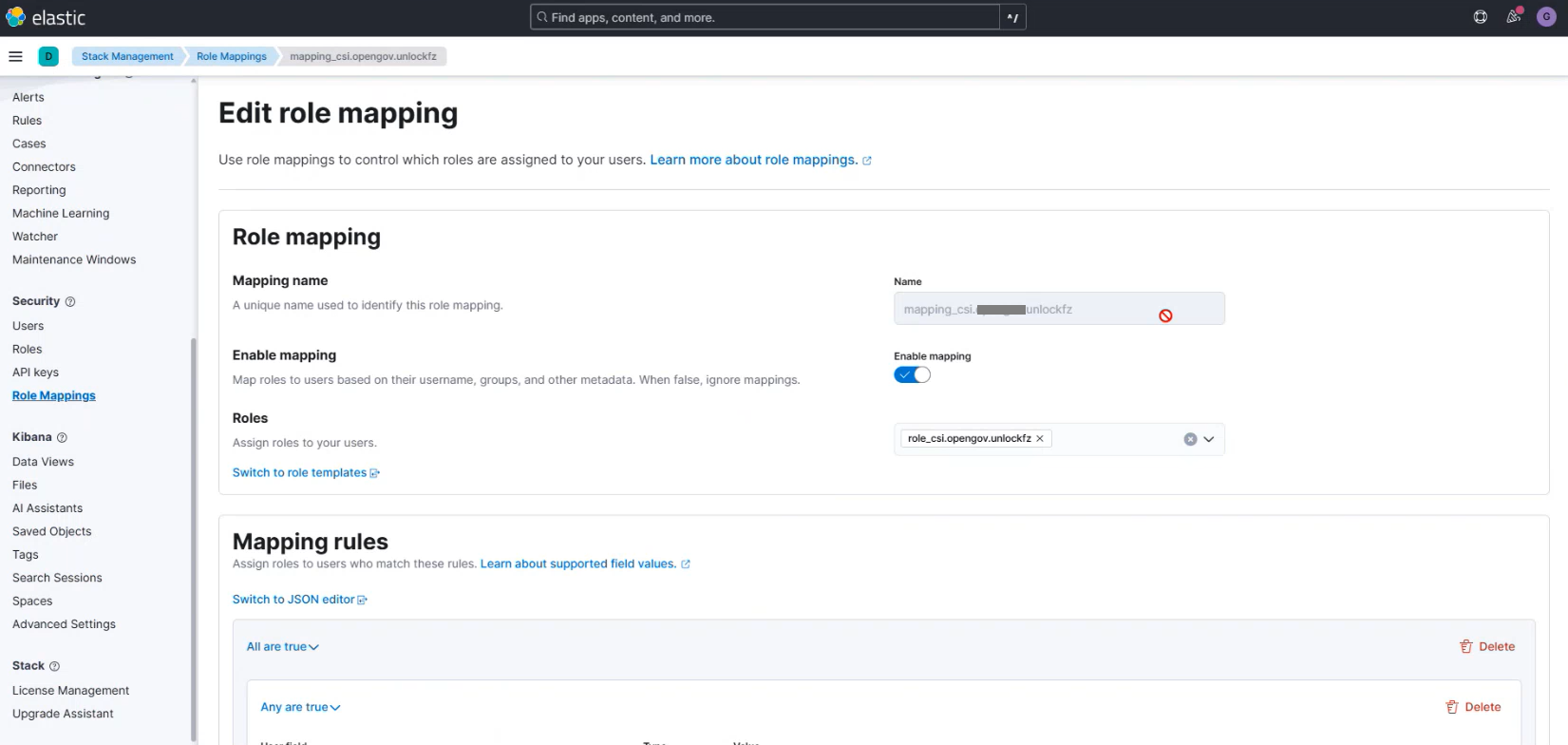Open Advanced Settings under Kibana
Image resolution: width=1568 pixels, height=745 pixels.
point(64,624)
